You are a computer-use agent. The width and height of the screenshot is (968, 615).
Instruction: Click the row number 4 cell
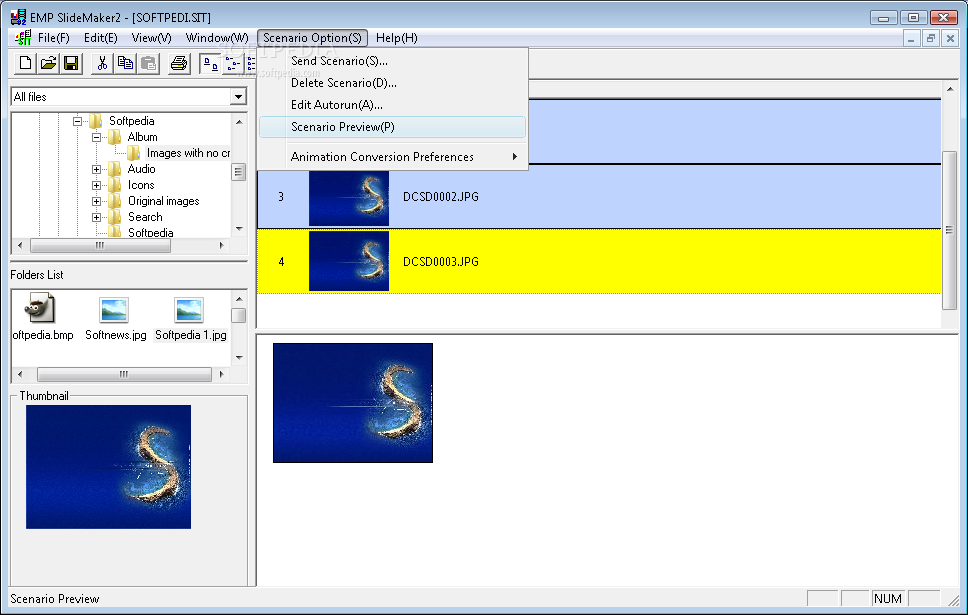[282, 262]
